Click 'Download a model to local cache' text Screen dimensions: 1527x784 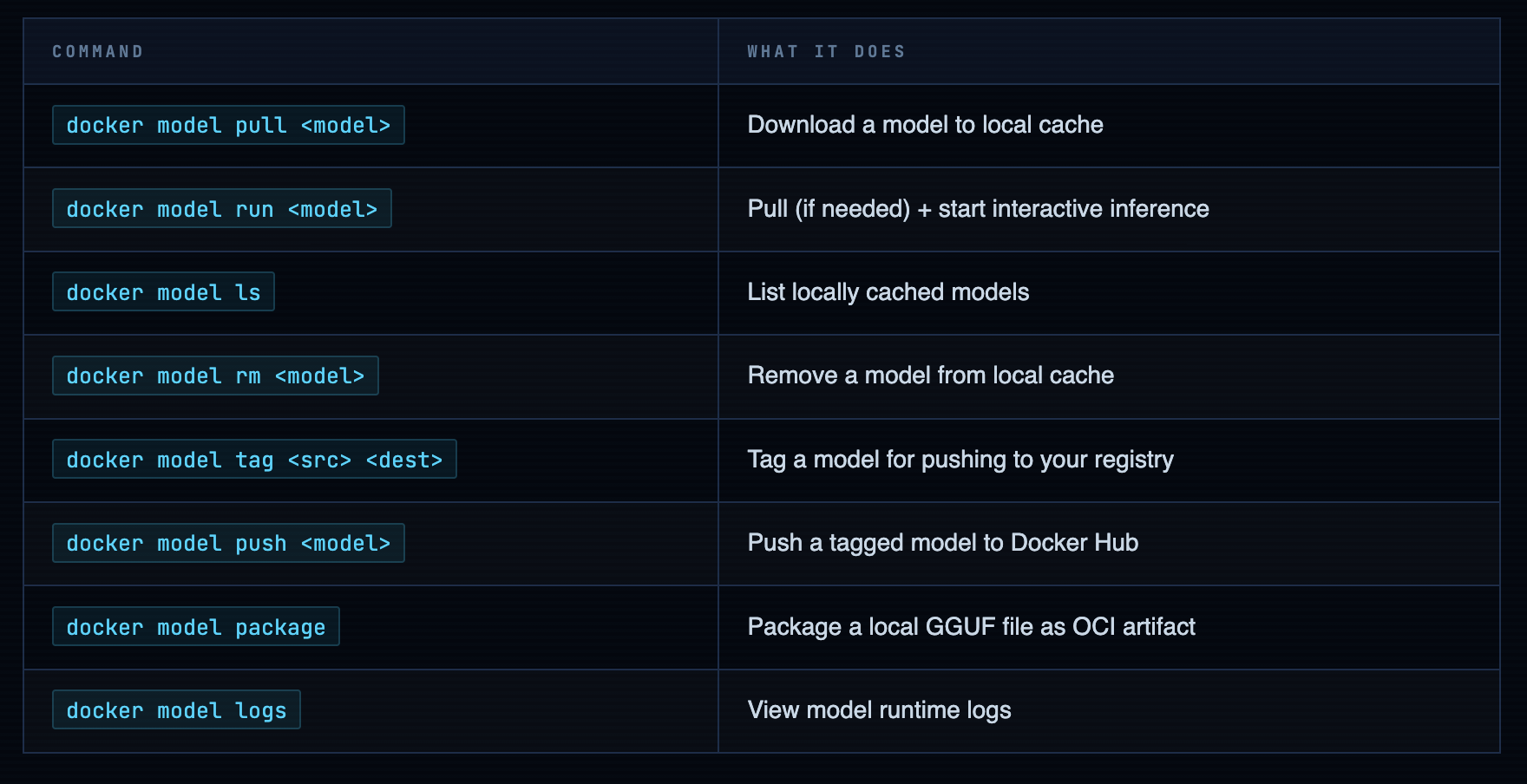tap(925, 125)
